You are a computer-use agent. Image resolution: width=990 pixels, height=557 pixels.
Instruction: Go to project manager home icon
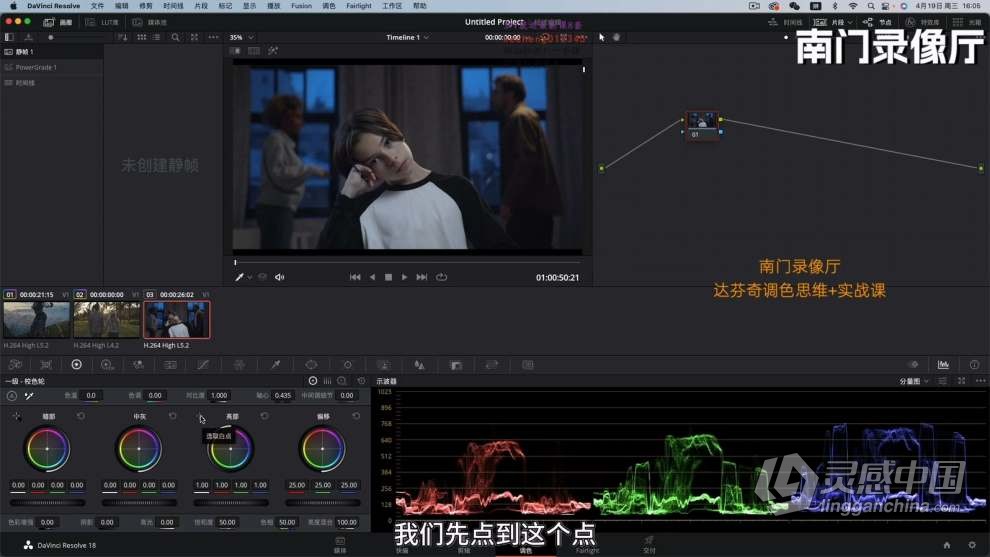(x=946, y=545)
